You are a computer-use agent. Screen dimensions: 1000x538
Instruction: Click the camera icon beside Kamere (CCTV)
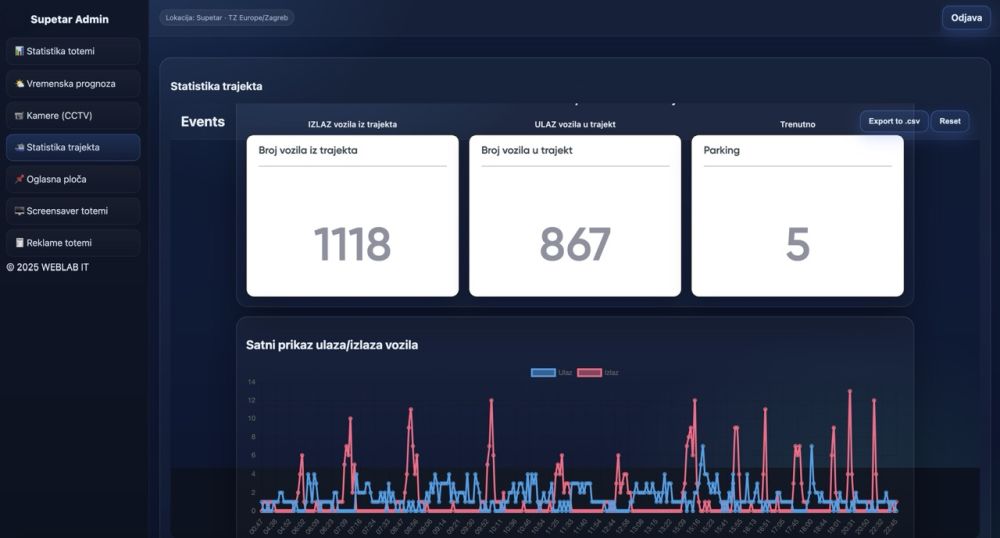click(19, 116)
